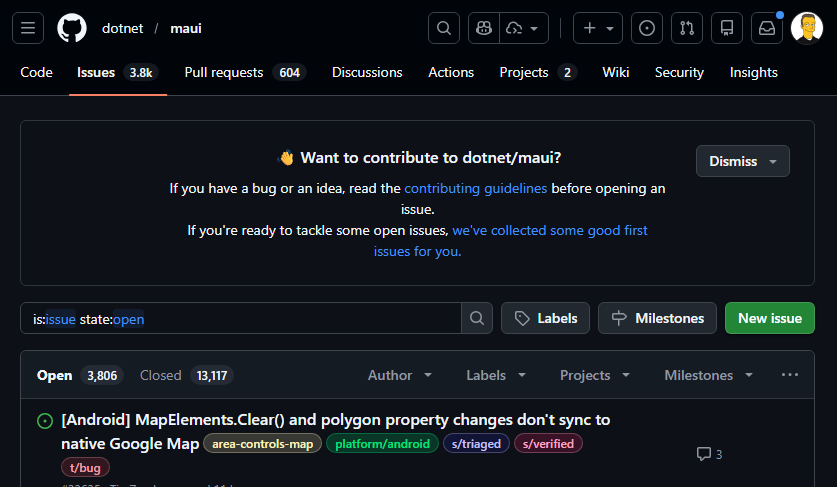Open the repositories icon in header
Screen dimensions: 837x487
(x=727, y=28)
